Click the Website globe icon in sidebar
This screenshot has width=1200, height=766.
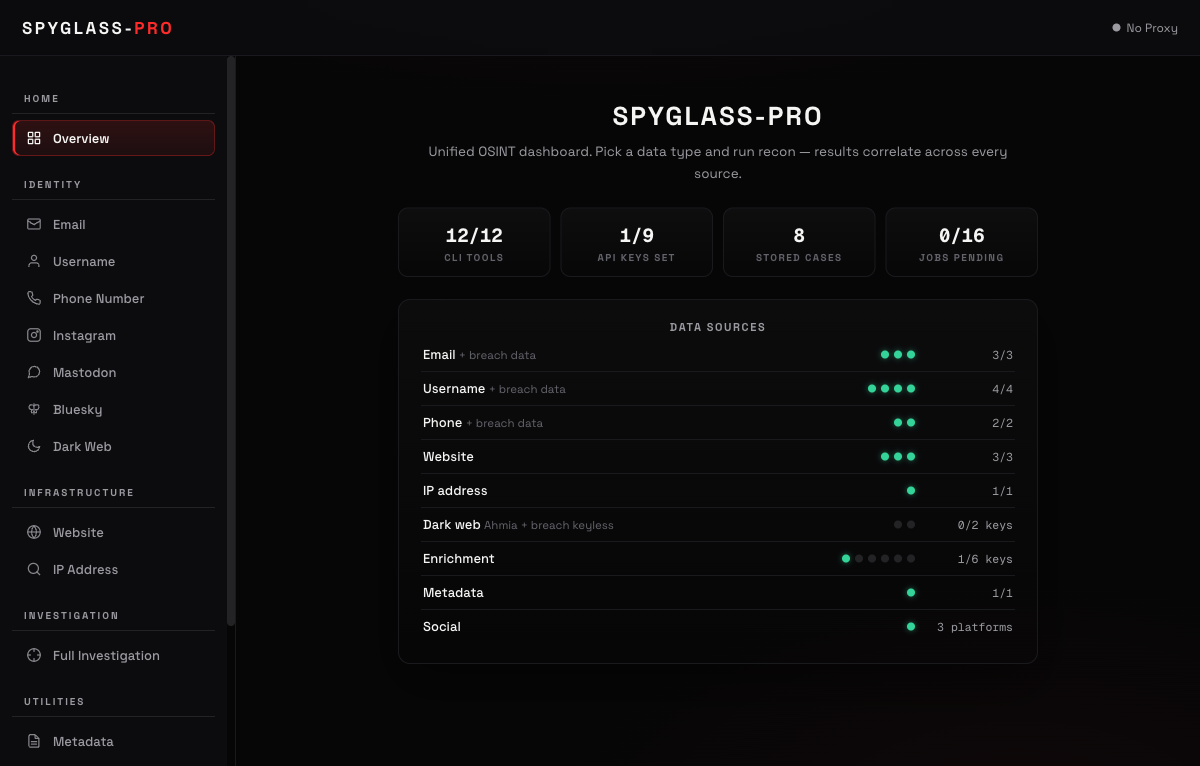coord(34,532)
